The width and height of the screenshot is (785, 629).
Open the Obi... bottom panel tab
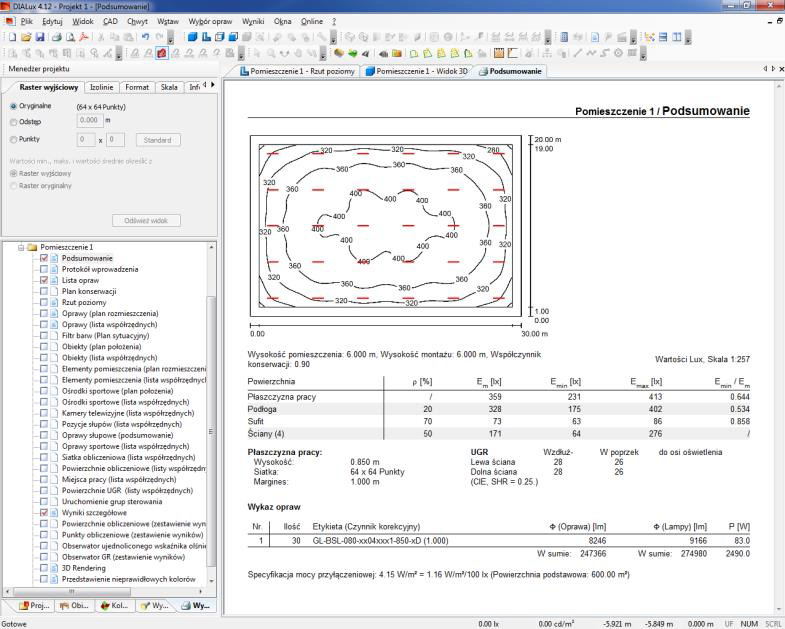click(75, 605)
